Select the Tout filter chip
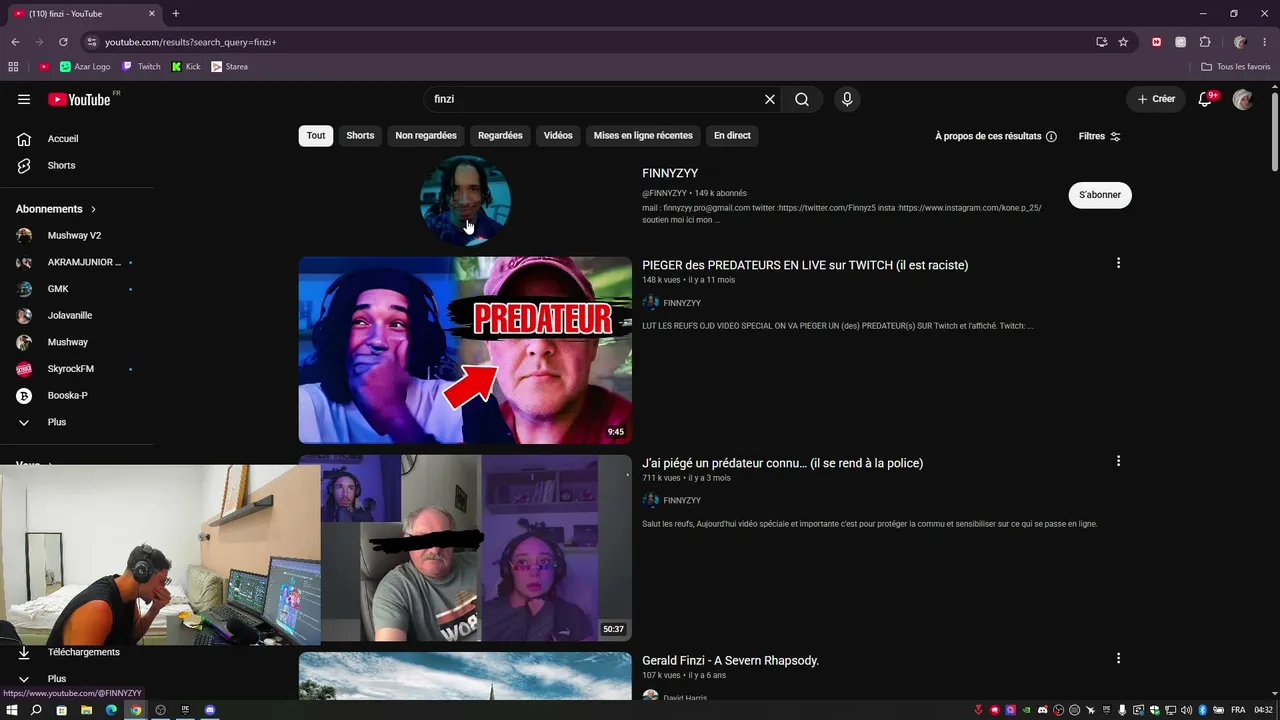Viewport: 1280px width, 720px height. coord(316,136)
